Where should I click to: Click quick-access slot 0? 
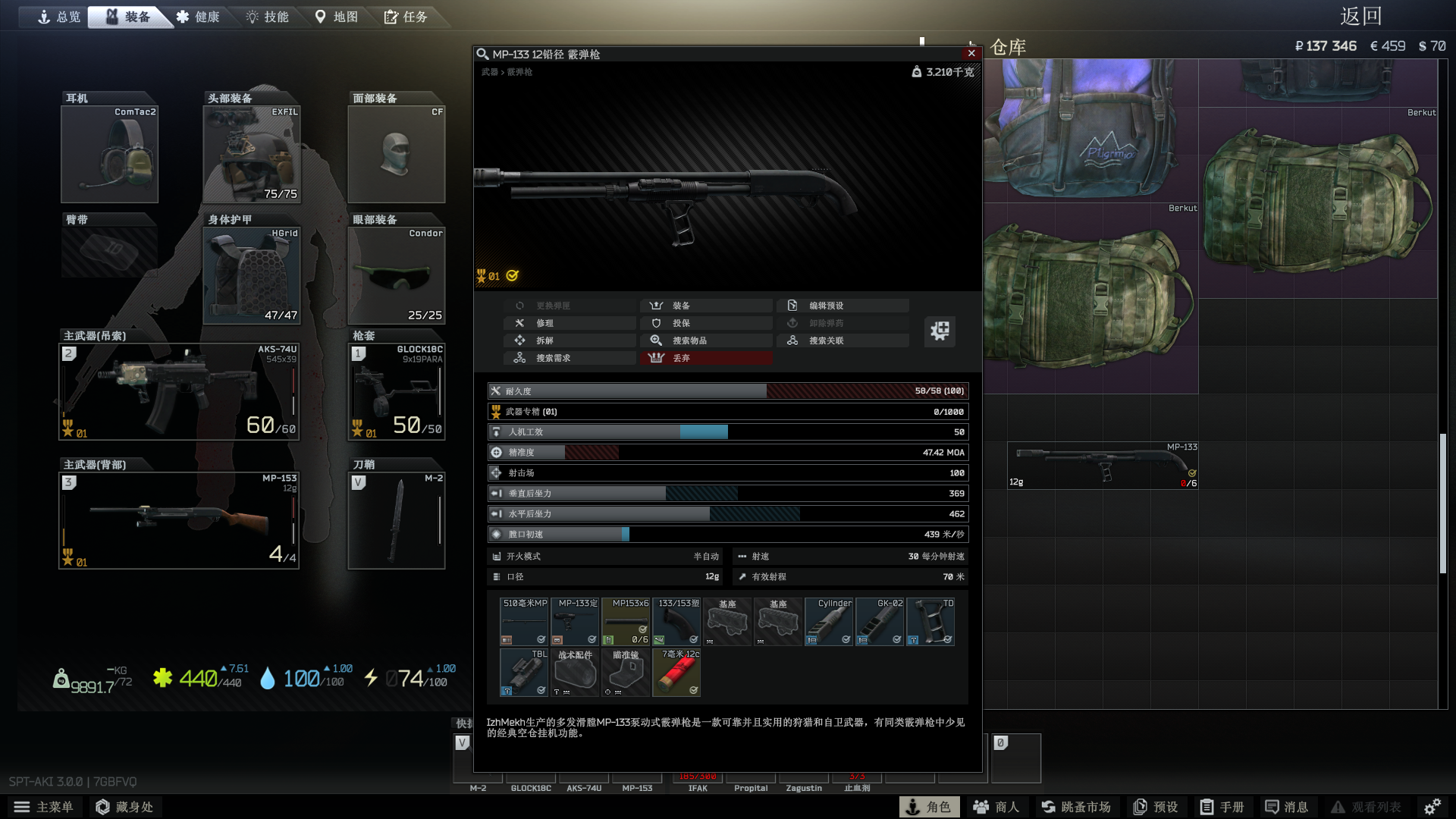coord(1016,758)
